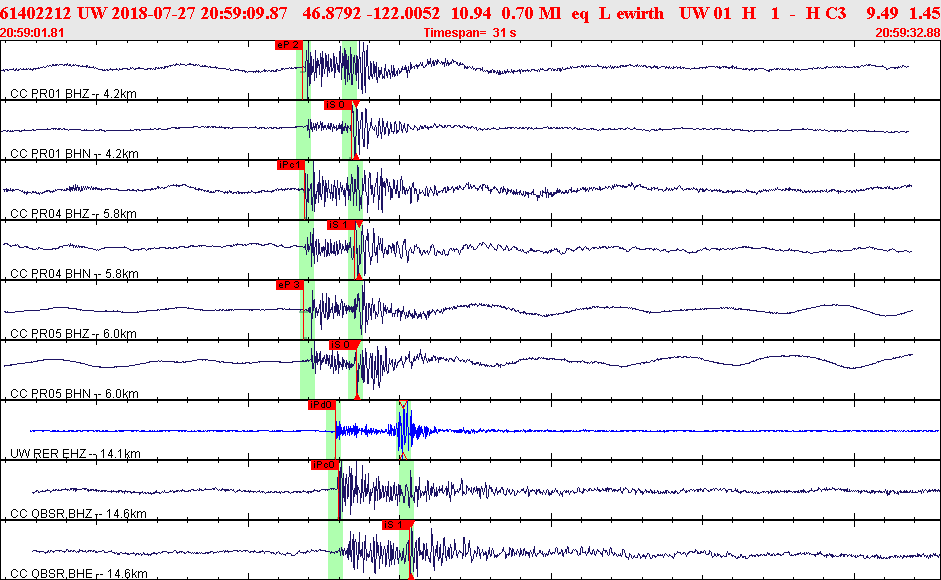Click the iPd0 pick flag on RER EHZ
Image resolution: width=941 pixels, height=580 pixels.
click(321, 405)
